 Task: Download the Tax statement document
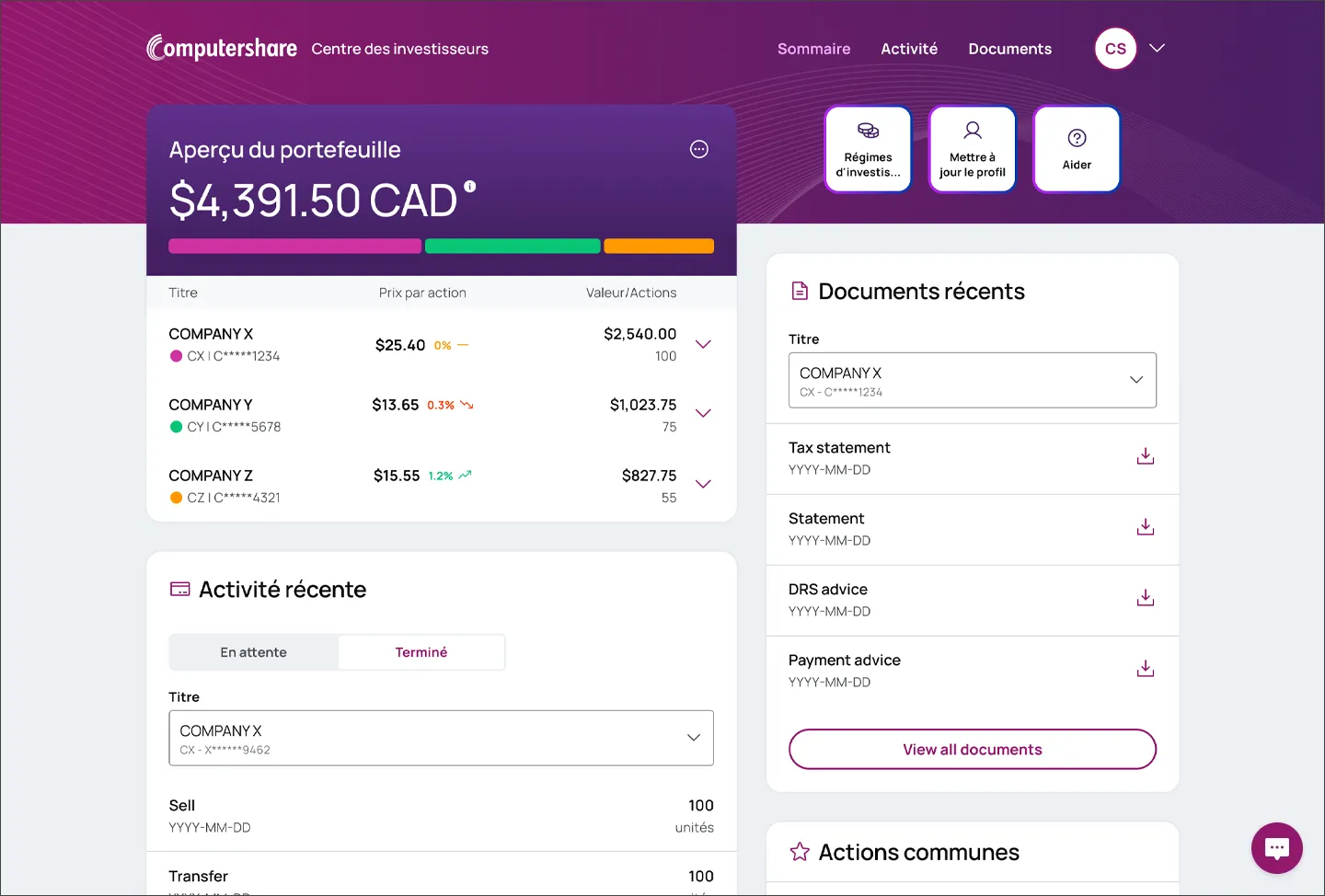(1145, 455)
